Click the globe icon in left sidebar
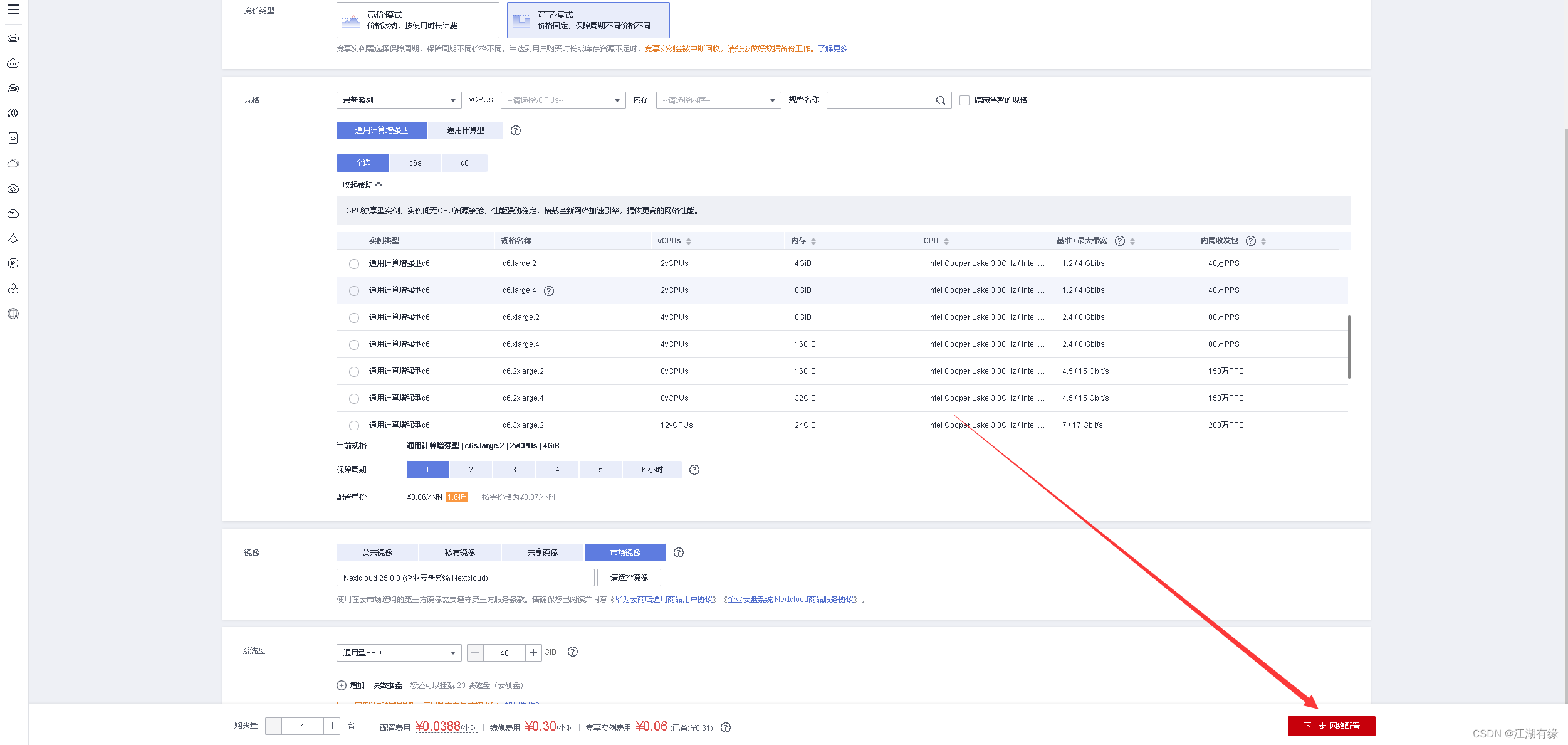The width and height of the screenshot is (1568, 745). [x=13, y=314]
